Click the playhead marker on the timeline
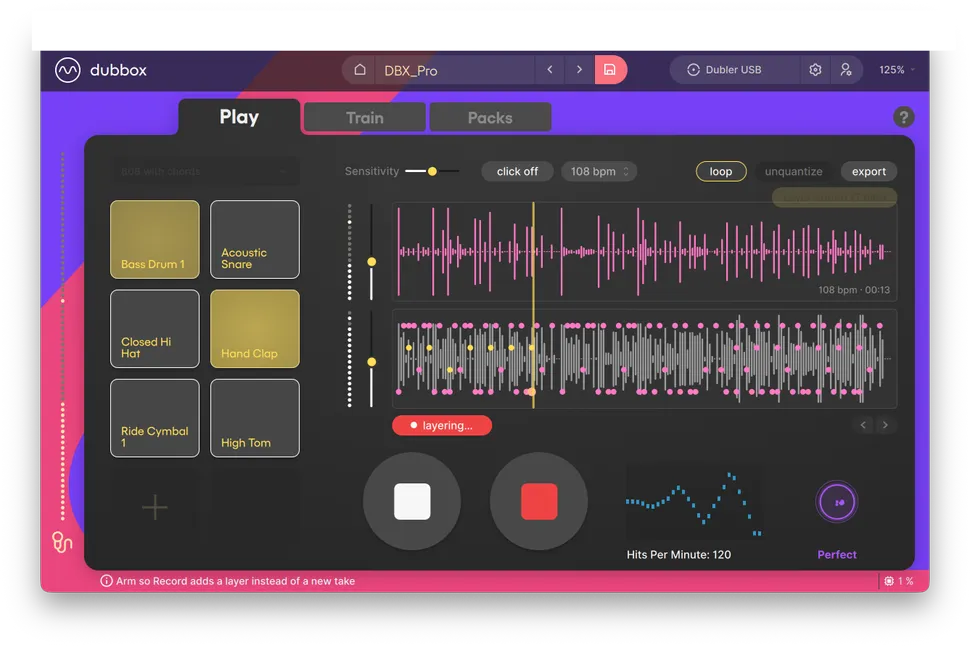This screenshot has width=970, height=646. coord(533,305)
